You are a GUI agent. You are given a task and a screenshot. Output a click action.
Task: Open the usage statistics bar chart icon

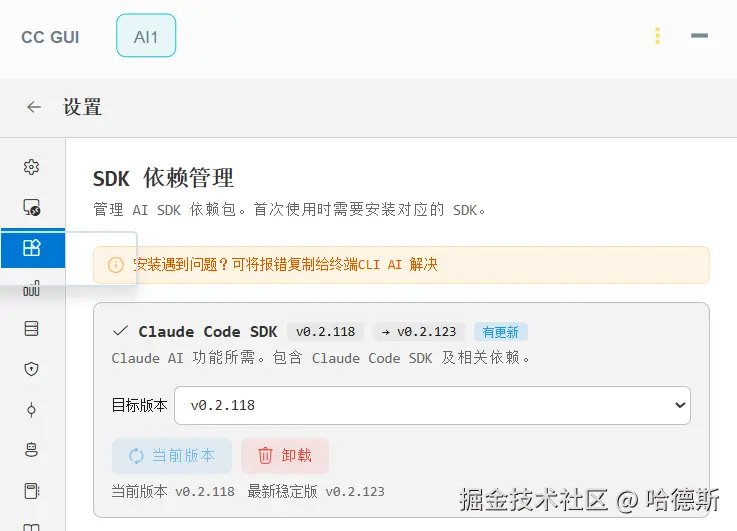point(31,288)
